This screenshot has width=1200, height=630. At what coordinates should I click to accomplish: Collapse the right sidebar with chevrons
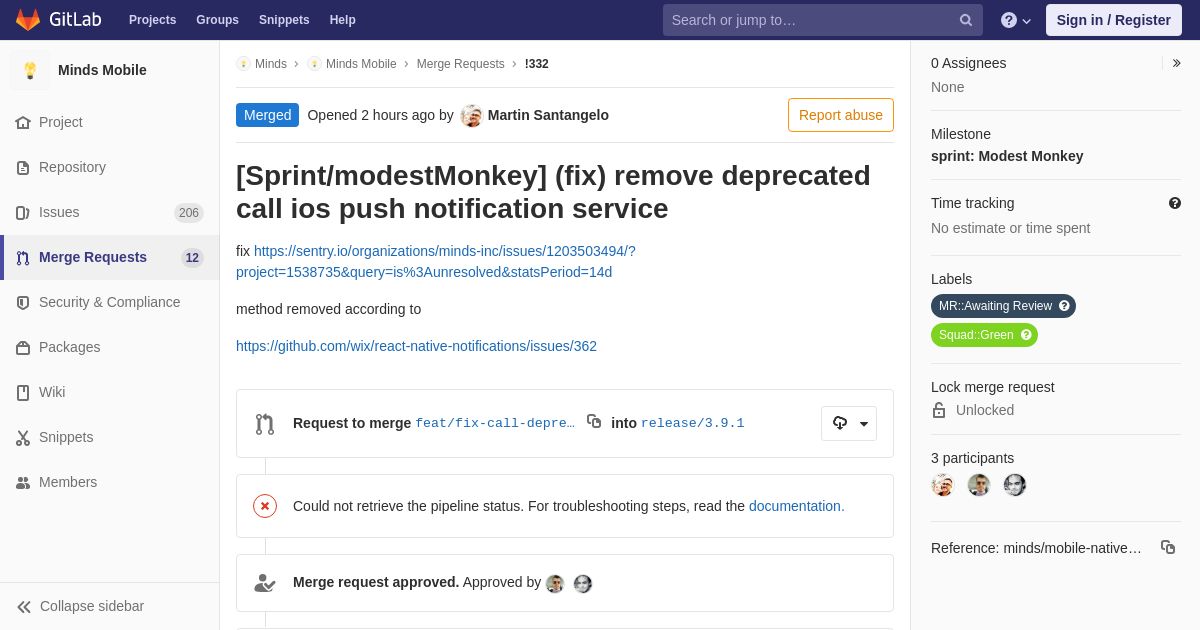click(1177, 63)
